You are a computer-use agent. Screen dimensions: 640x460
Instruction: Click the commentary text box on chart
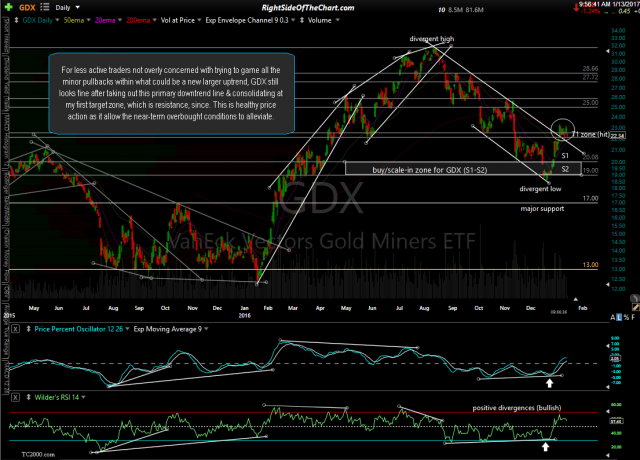[x=171, y=93]
